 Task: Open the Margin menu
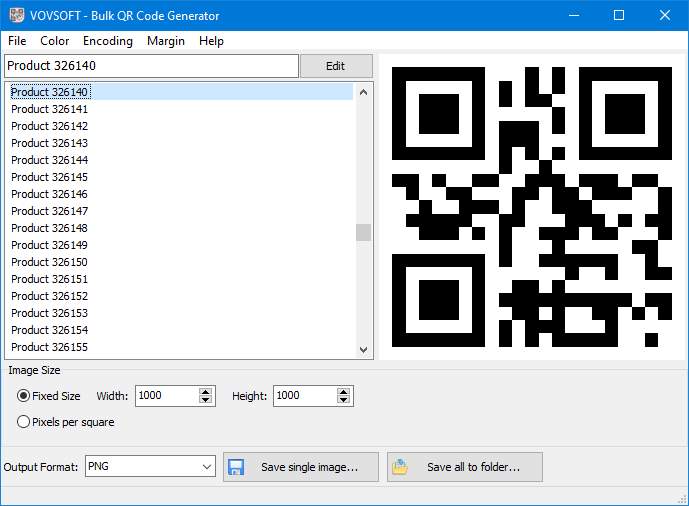click(x=166, y=41)
